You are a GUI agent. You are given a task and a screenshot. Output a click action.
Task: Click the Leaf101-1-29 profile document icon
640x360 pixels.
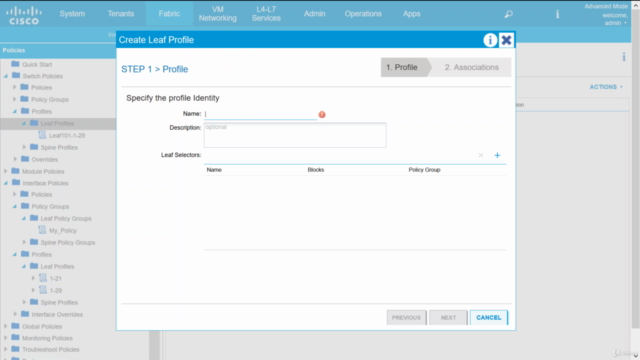tap(42, 135)
